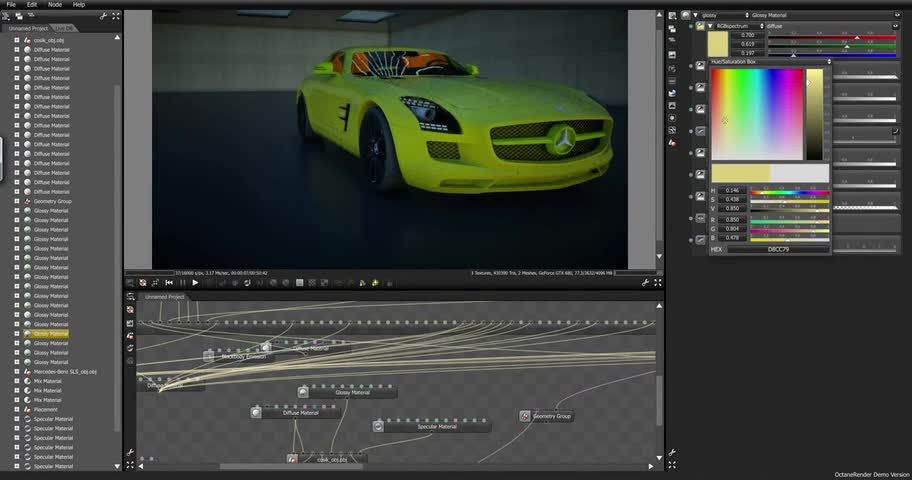
Task: Open the Node menu
Action: tap(55, 4)
